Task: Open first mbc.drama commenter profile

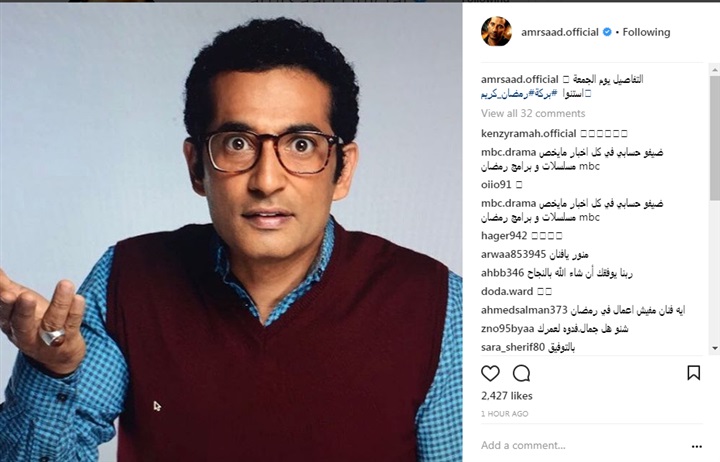Action: point(502,152)
